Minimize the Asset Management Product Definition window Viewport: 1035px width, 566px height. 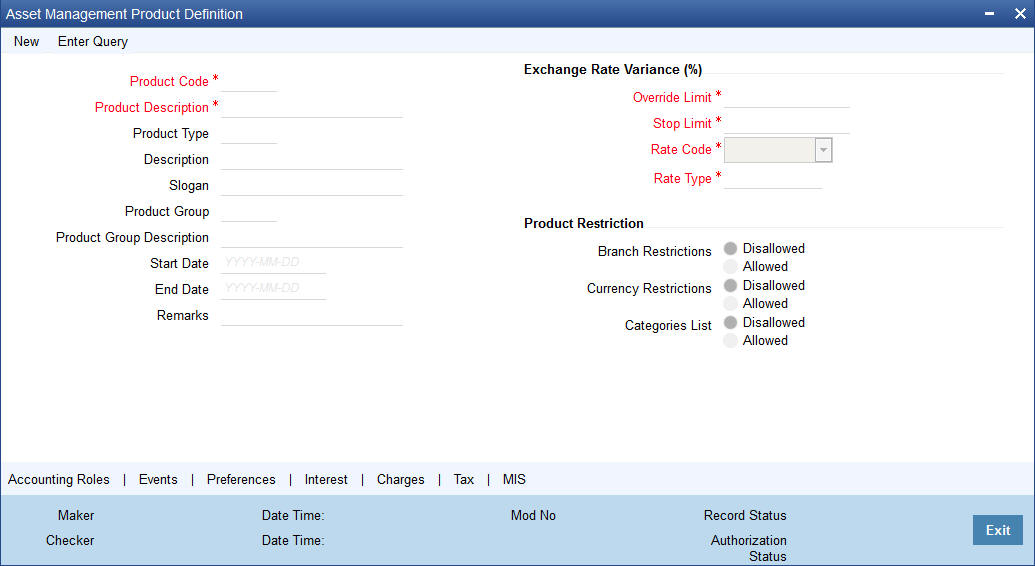[989, 14]
